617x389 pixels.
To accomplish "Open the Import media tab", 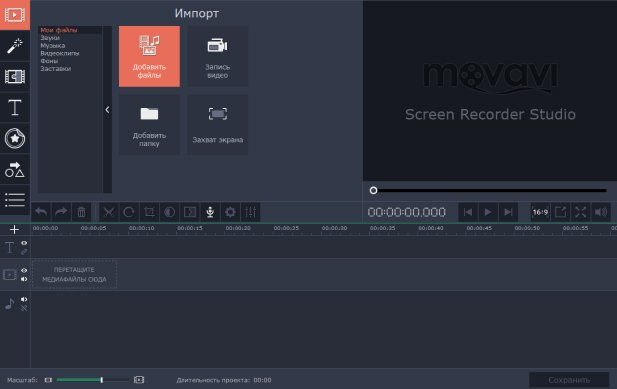I will pyautogui.click(x=15, y=15).
